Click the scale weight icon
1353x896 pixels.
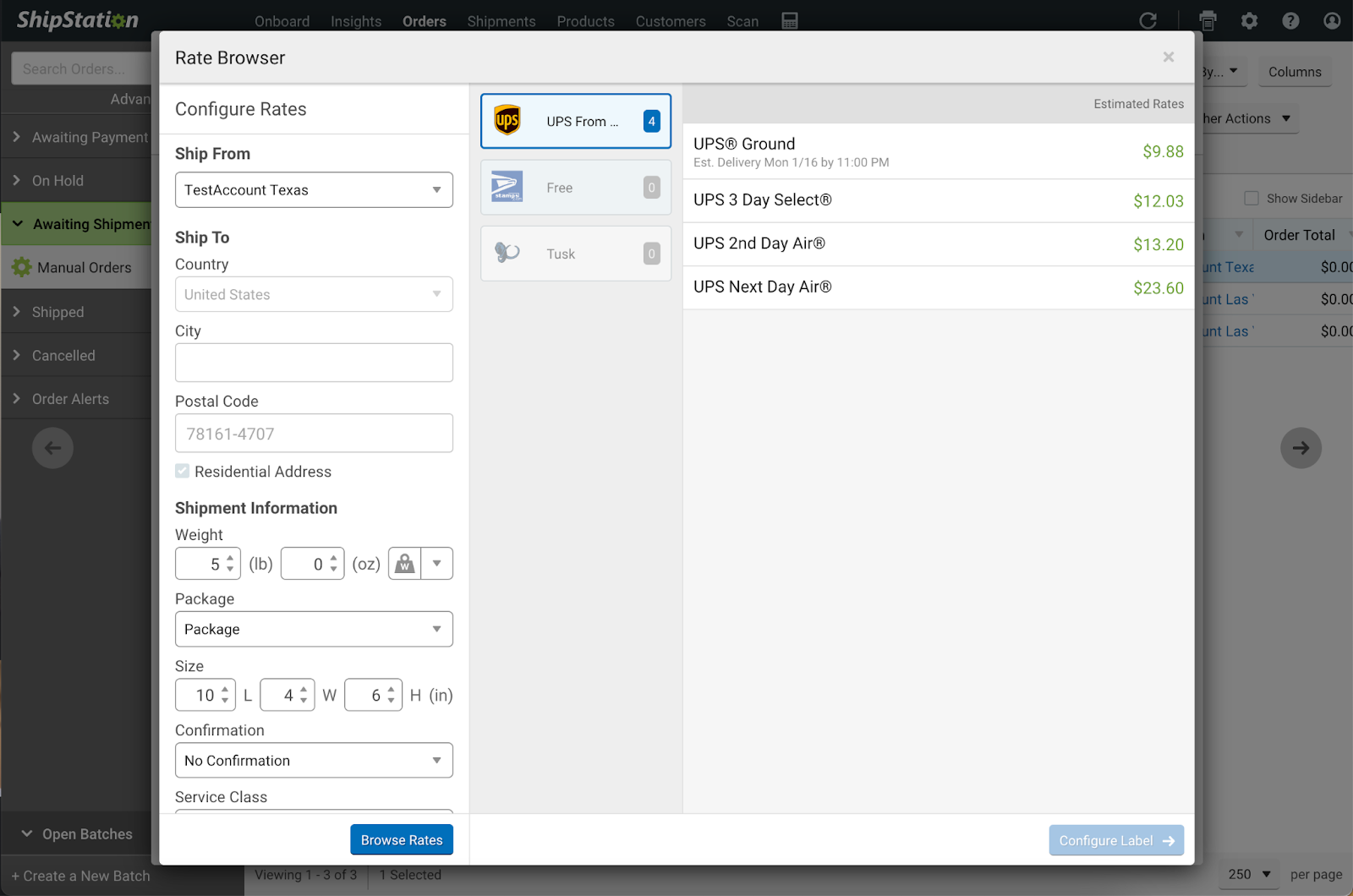(x=405, y=564)
